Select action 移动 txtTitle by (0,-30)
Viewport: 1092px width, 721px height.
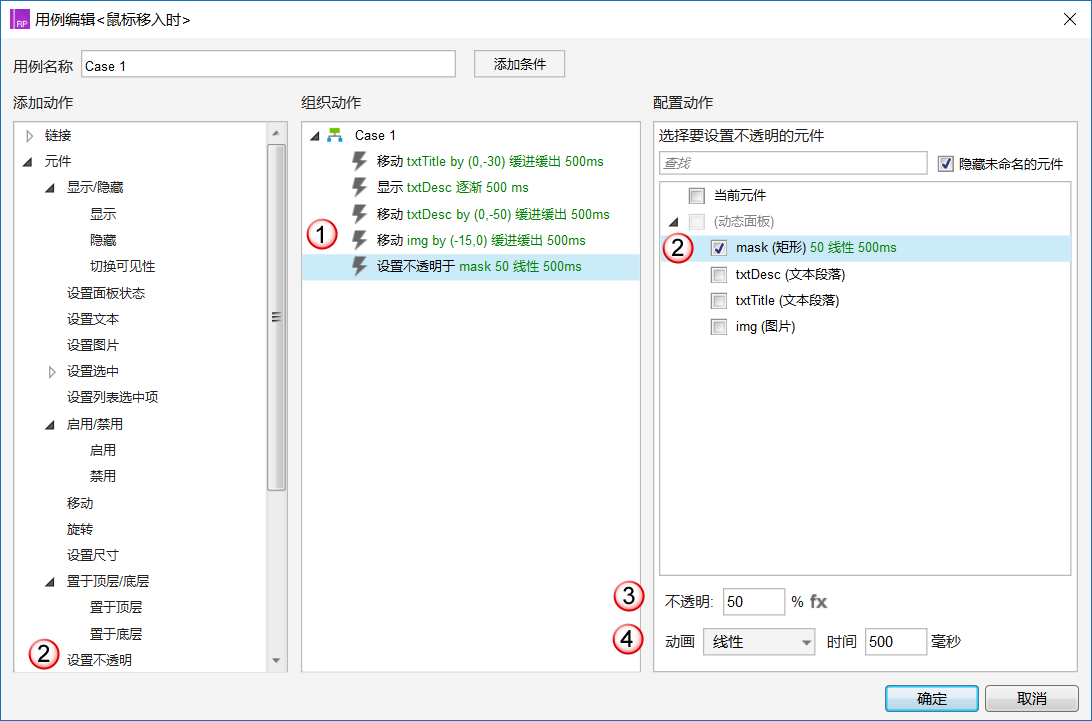[x=490, y=162]
